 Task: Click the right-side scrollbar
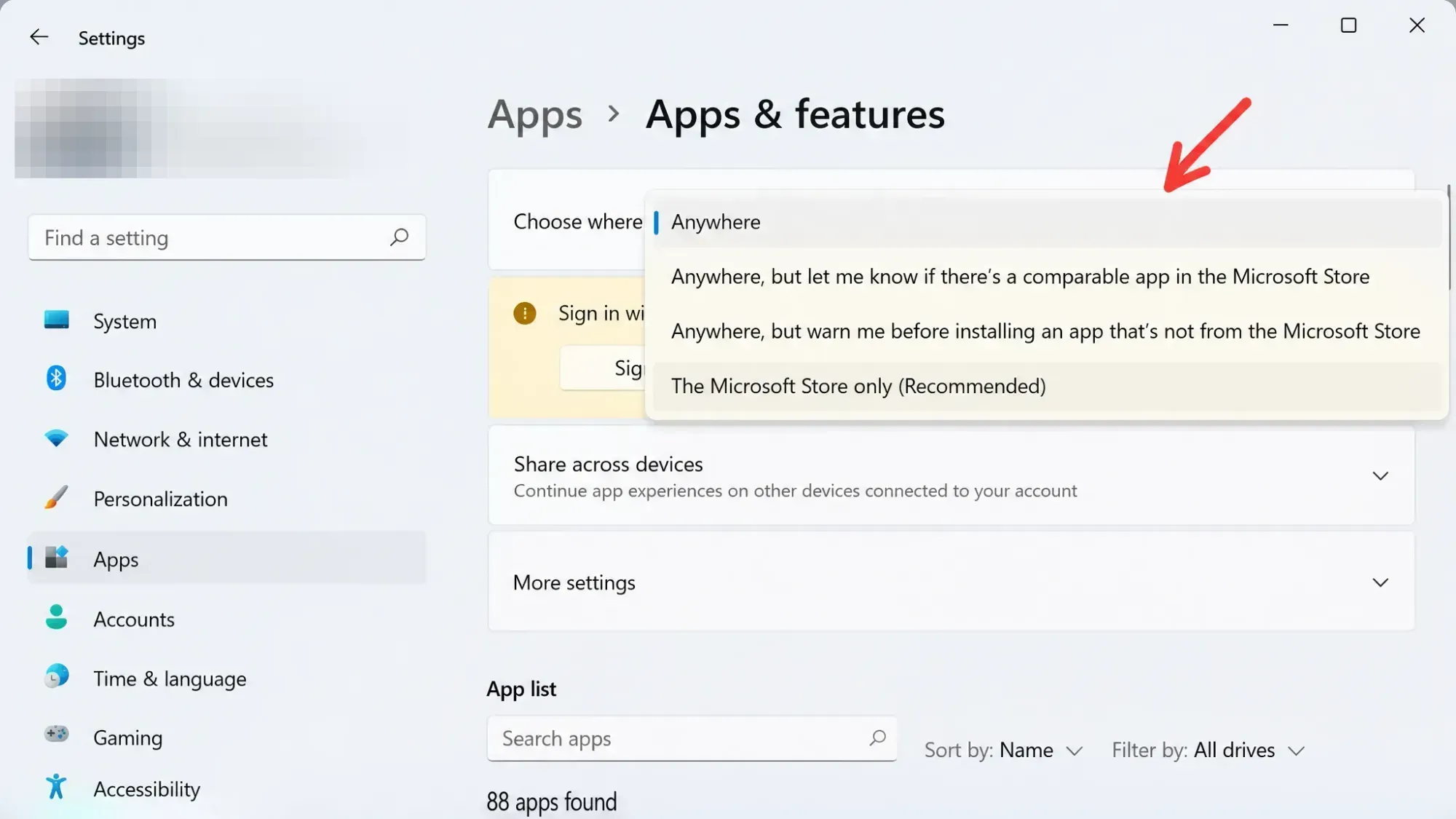click(x=1449, y=237)
